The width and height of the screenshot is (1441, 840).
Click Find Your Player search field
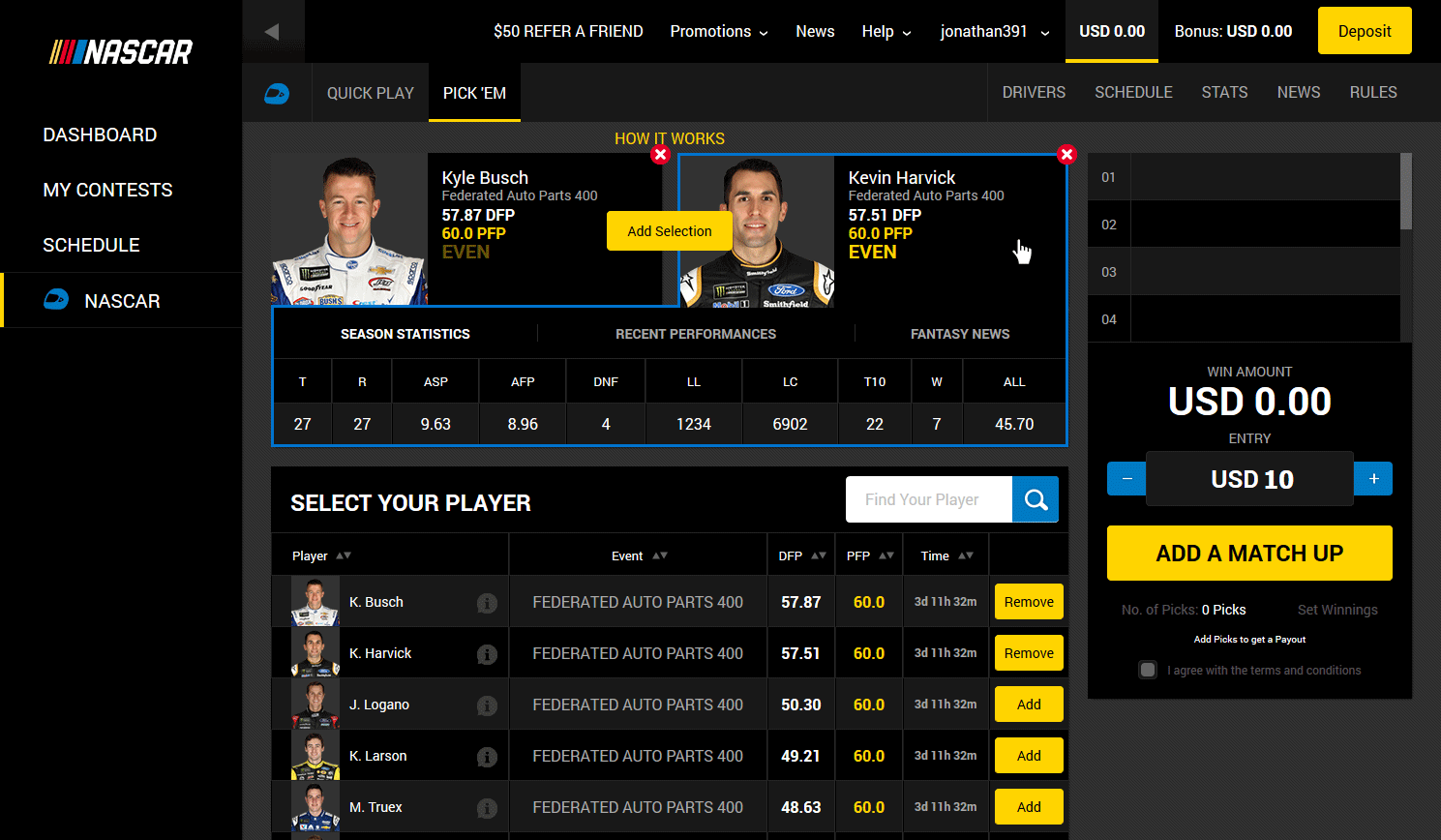[x=929, y=499]
